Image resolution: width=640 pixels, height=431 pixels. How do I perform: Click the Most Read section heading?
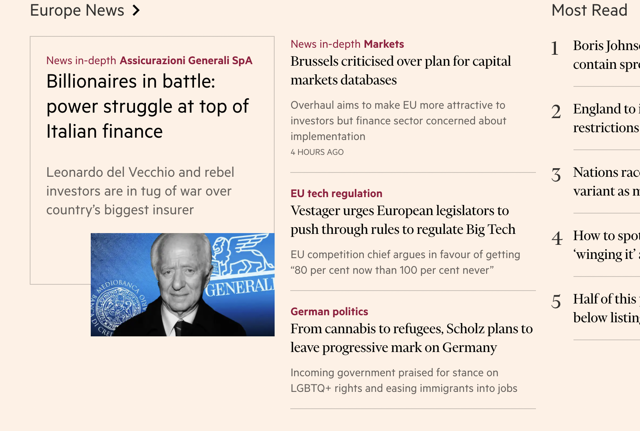click(589, 10)
